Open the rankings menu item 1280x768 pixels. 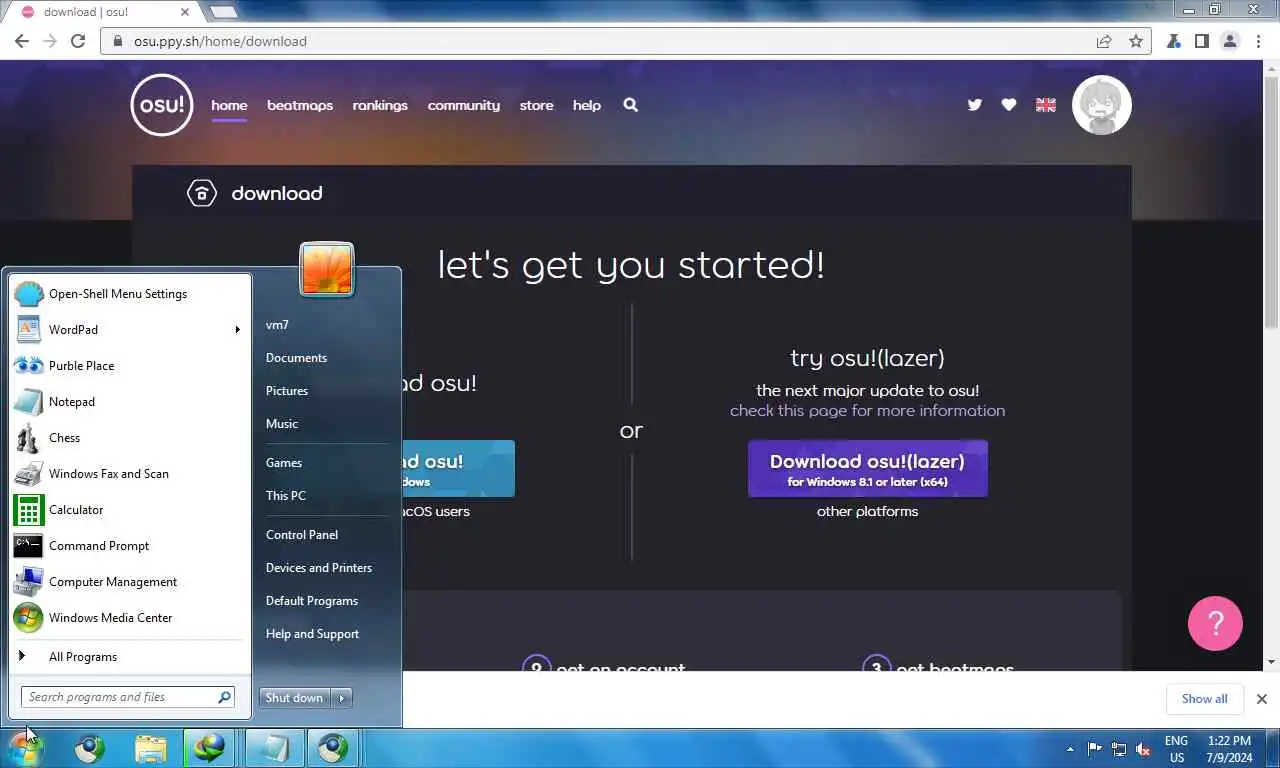click(380, 105)
